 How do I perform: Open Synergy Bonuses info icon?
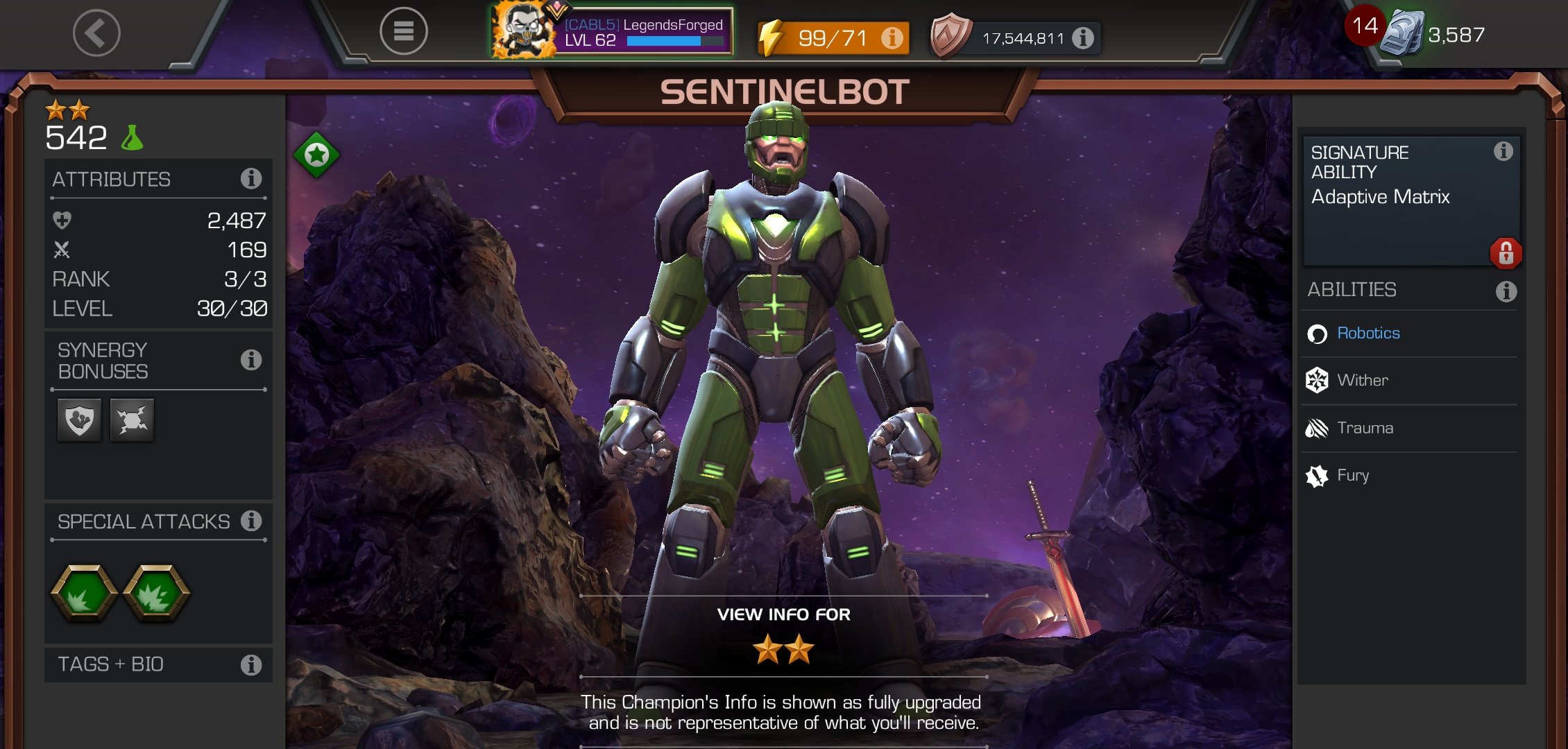251,360
